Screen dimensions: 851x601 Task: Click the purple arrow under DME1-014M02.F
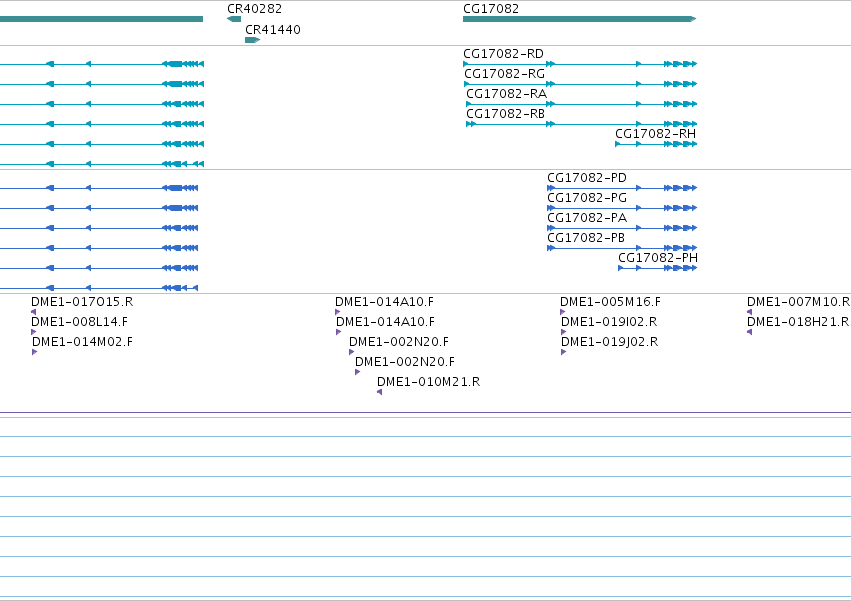point(35,352)
